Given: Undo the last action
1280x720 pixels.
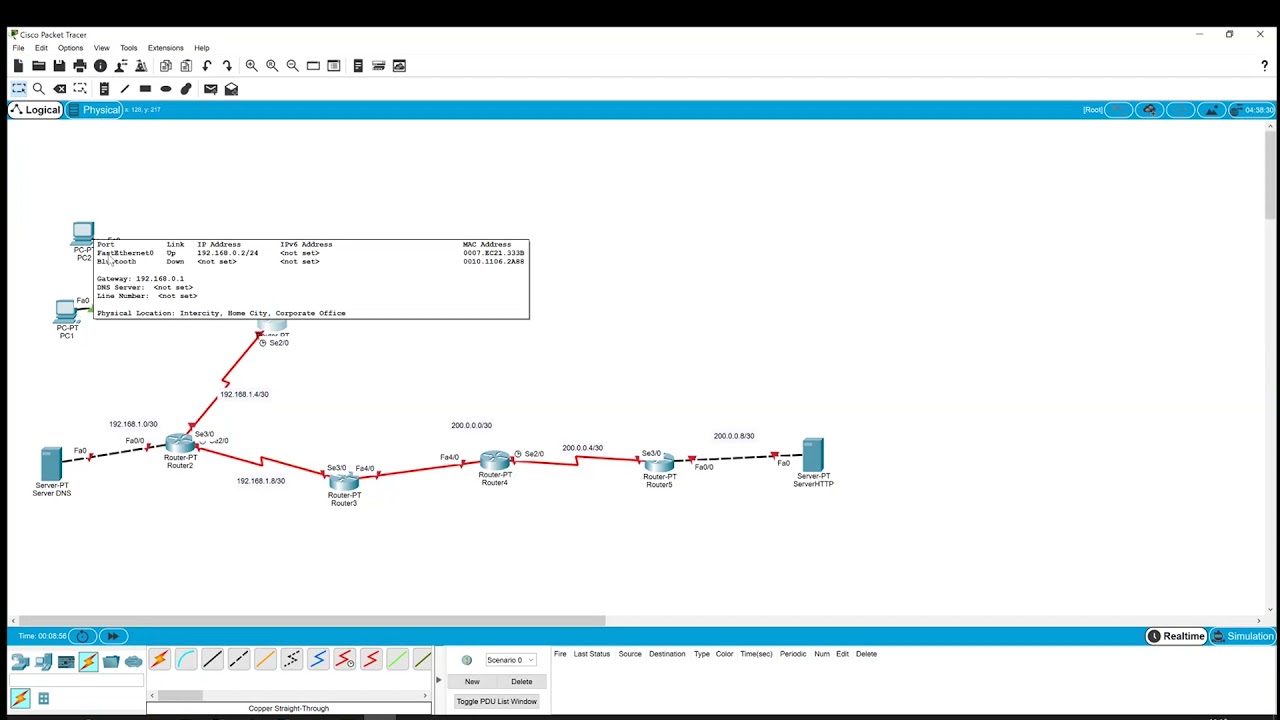Looking at the screenshot, I should click(207, 66).
